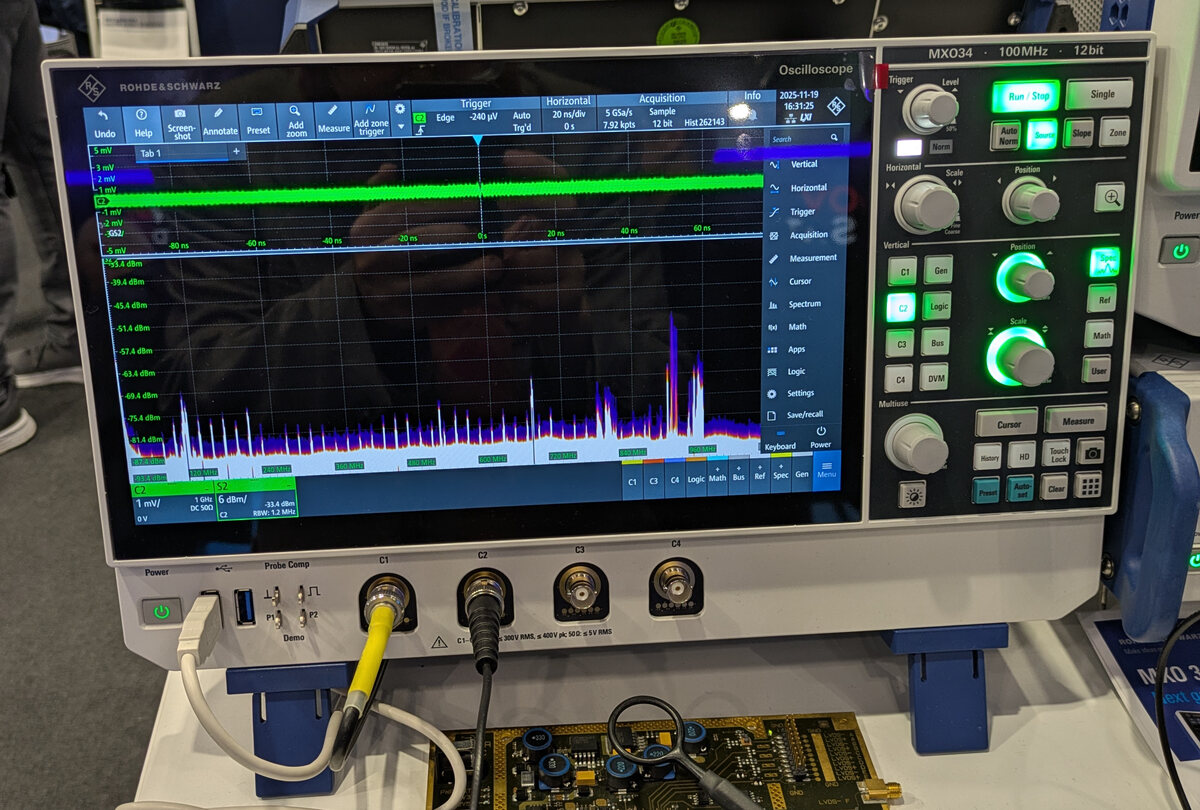Toggle the C1 hardware channel button
The width and height of the screenshot is (1200, 810).
902,271
